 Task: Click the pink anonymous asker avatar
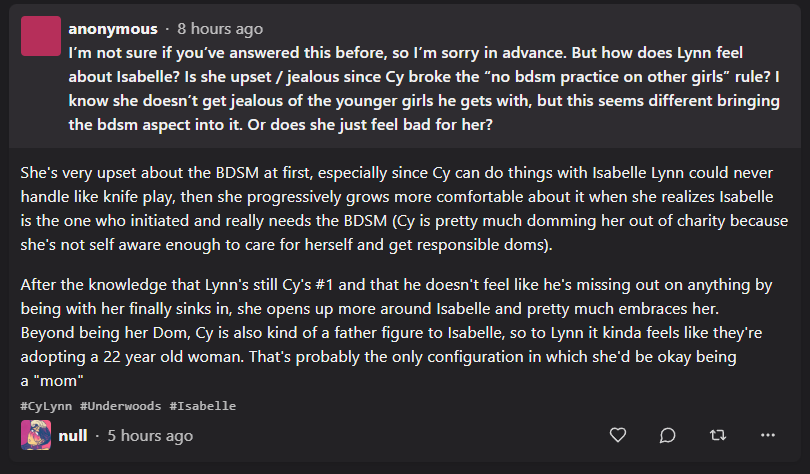point(41,36)
